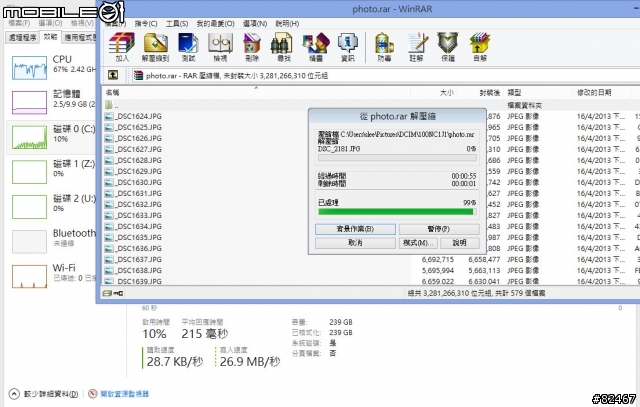Click the 尋找 (Find) binoculars icon
The width and height of the screenshot is (640, 407).
click(x=284, y=47)
